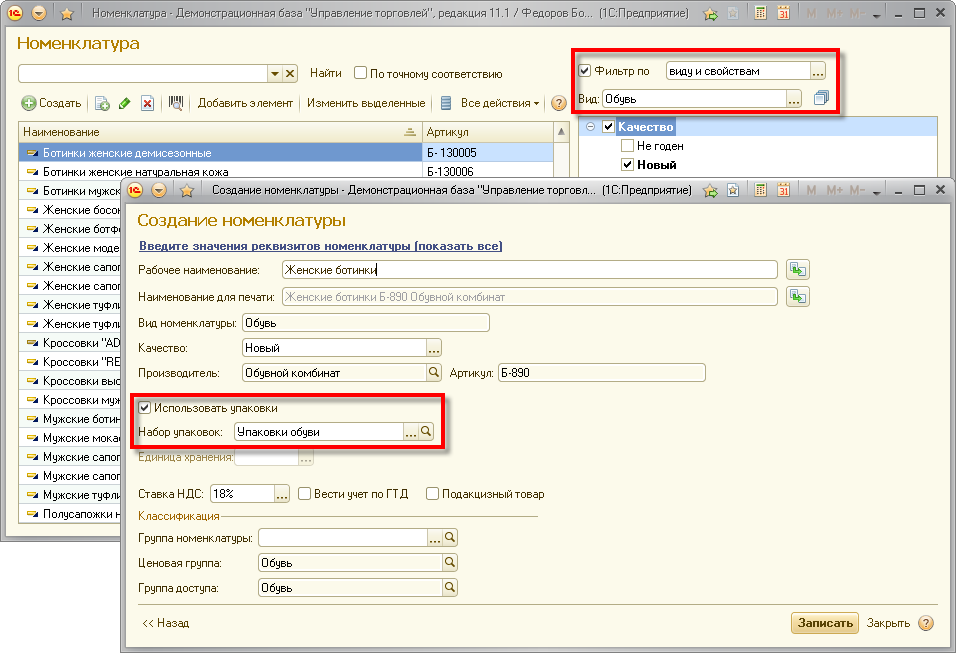956x653 pixels.
Task: Check the Подакцизный товар checkbox
Action: point(432,493)
